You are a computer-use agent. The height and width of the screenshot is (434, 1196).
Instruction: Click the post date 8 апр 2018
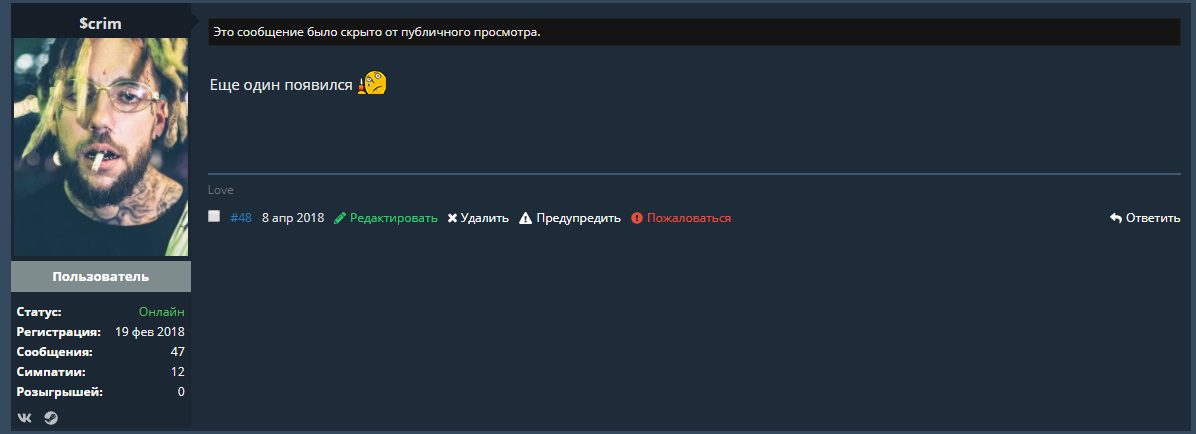(293, 218)
